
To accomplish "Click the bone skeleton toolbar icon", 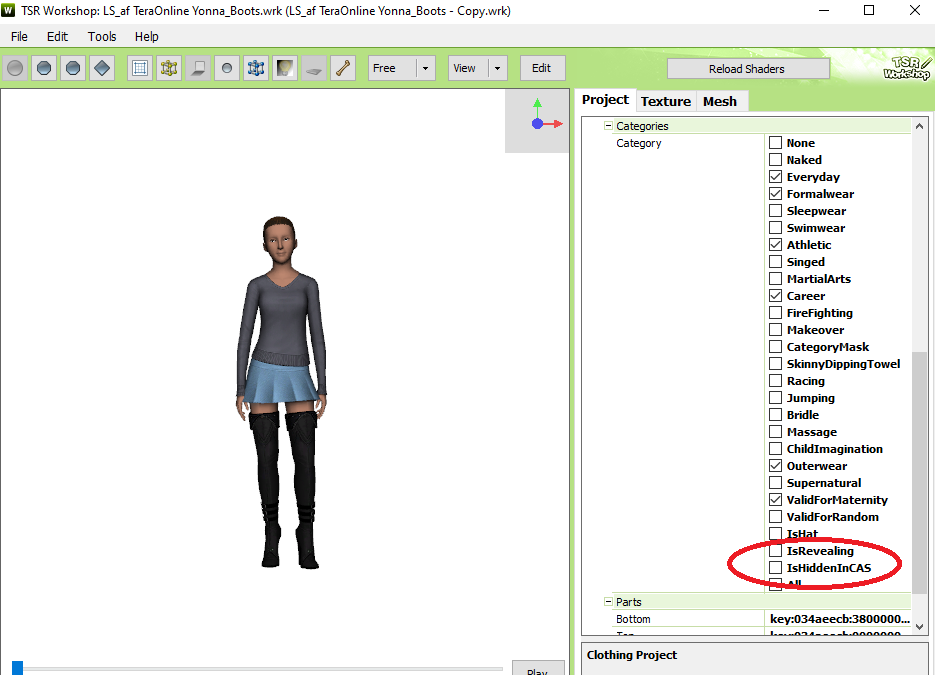I will point(343,68).
